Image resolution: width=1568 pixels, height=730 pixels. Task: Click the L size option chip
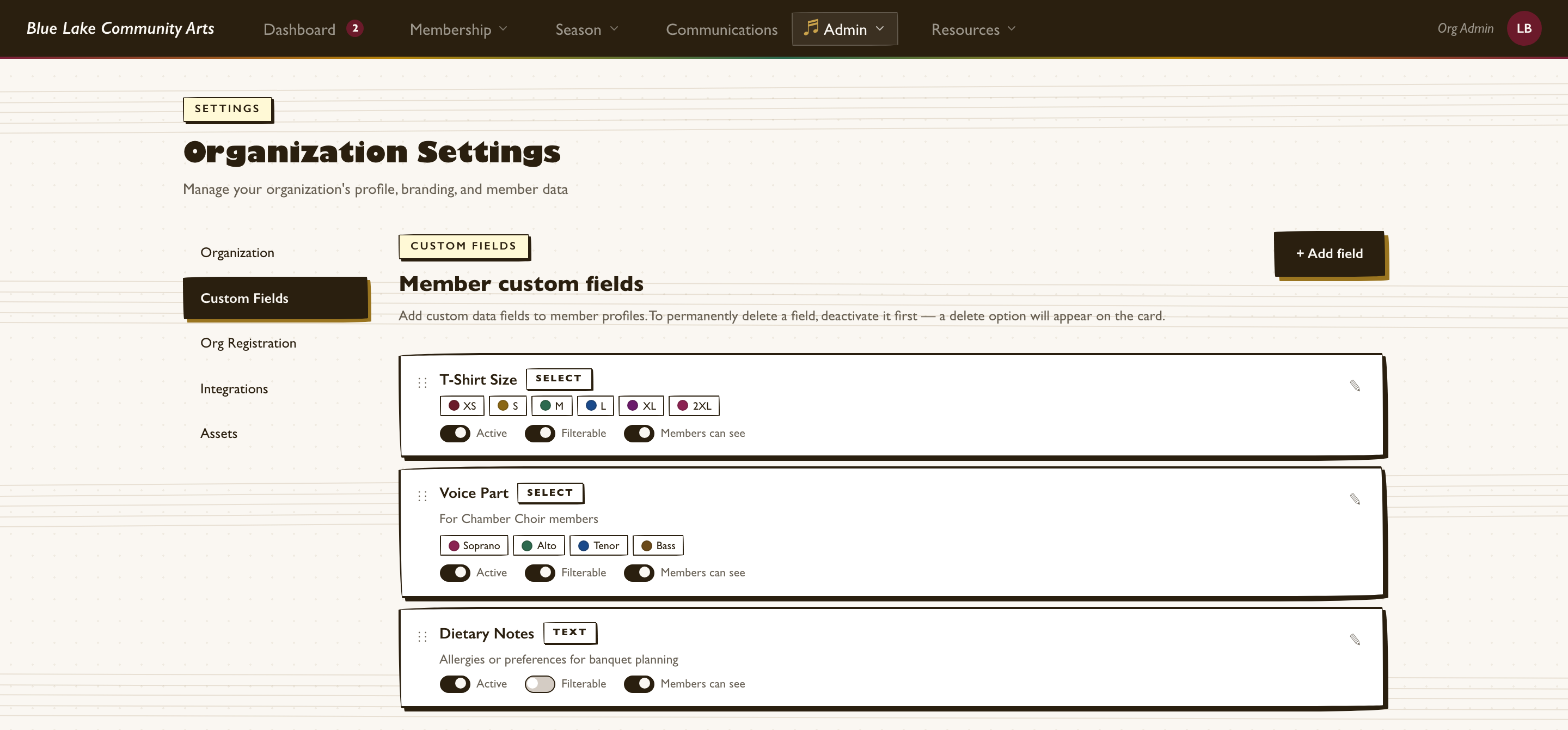(x=595, y=406)
